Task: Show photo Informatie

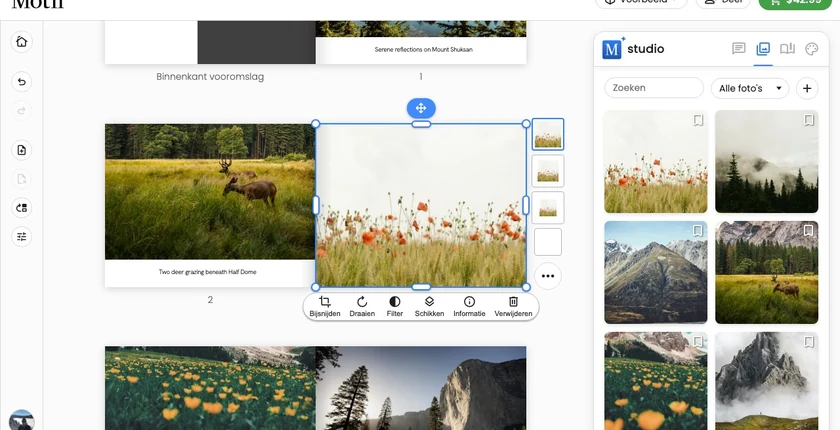Action: [469, 307]
